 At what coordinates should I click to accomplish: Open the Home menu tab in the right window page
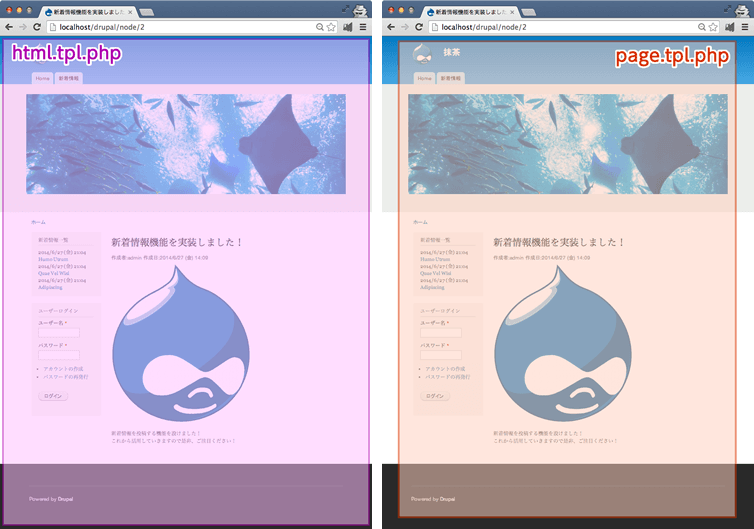pos(425,78)
